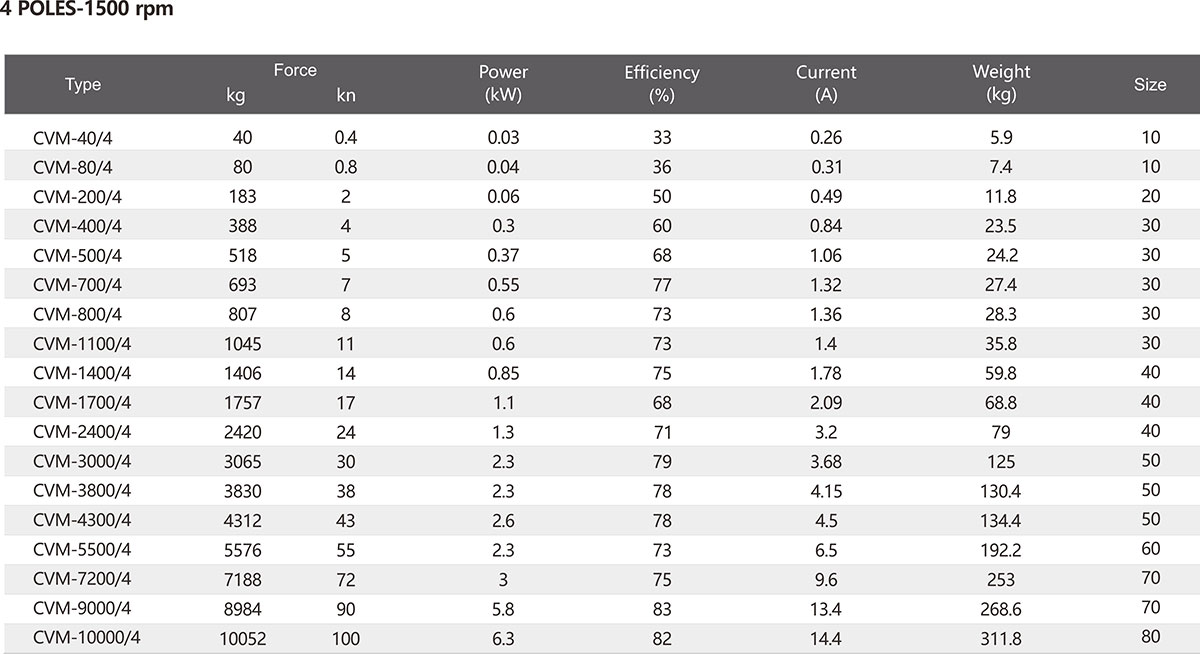Click the CVM-10000/4 row label

click(87, 637)
